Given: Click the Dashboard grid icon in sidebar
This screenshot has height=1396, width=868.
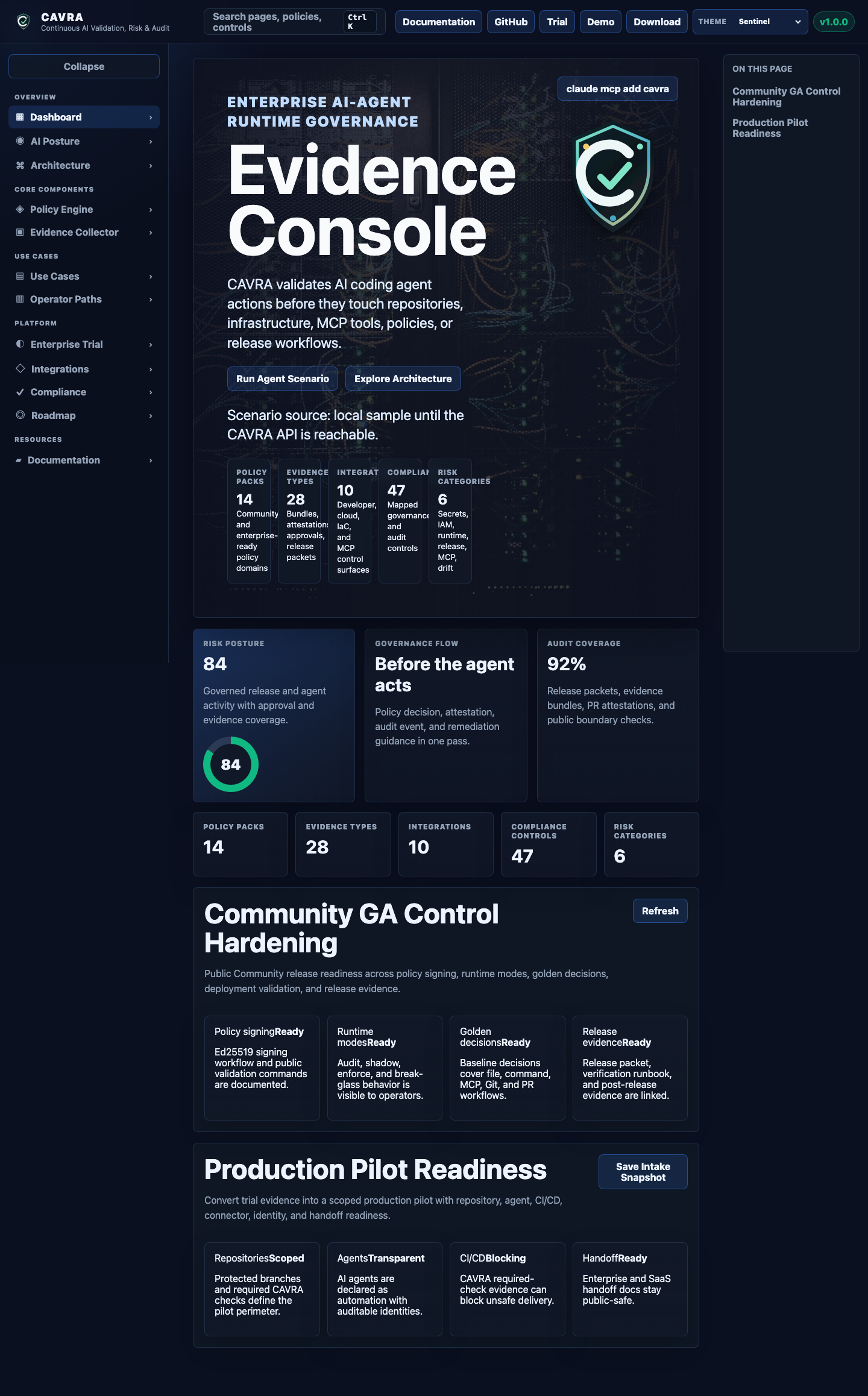Looking at the screenshot, I should click(20, 117).
